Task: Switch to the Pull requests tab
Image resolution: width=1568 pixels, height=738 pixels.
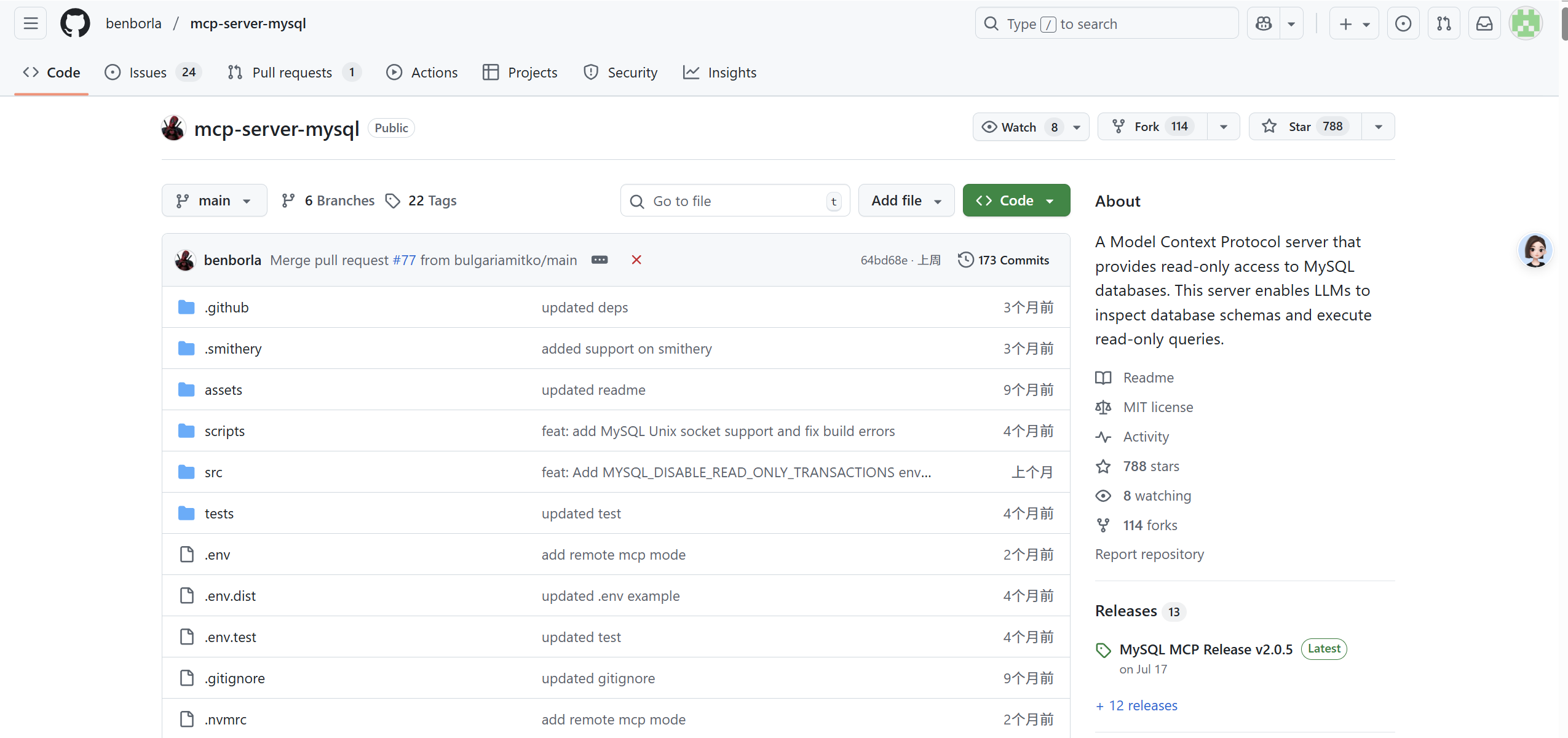Action: (x=292, y=73)
